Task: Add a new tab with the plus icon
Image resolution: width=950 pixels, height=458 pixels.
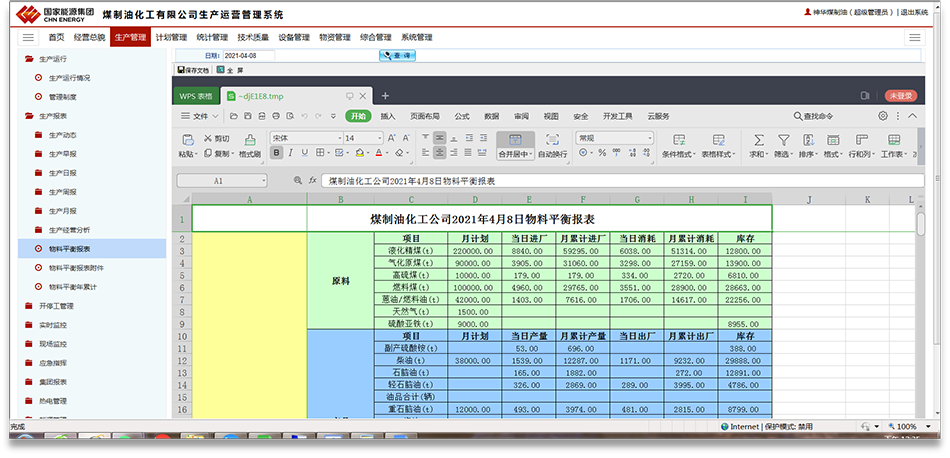Action: [x=385, y=96]
